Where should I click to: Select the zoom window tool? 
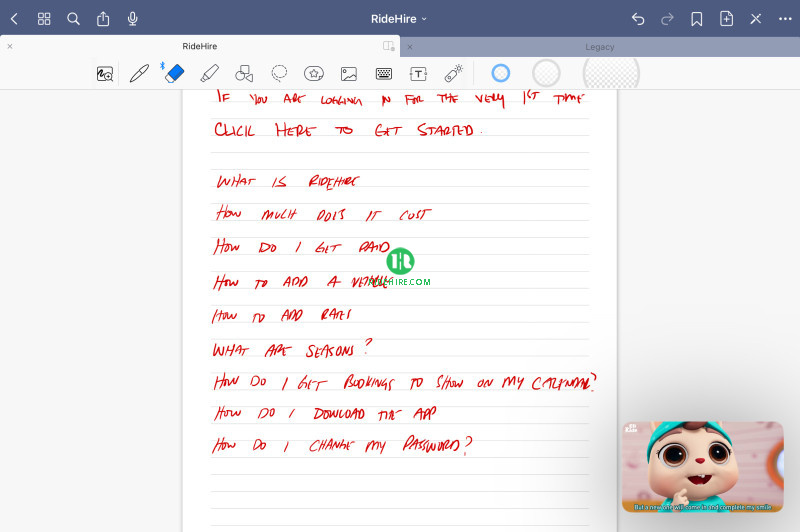105,74
